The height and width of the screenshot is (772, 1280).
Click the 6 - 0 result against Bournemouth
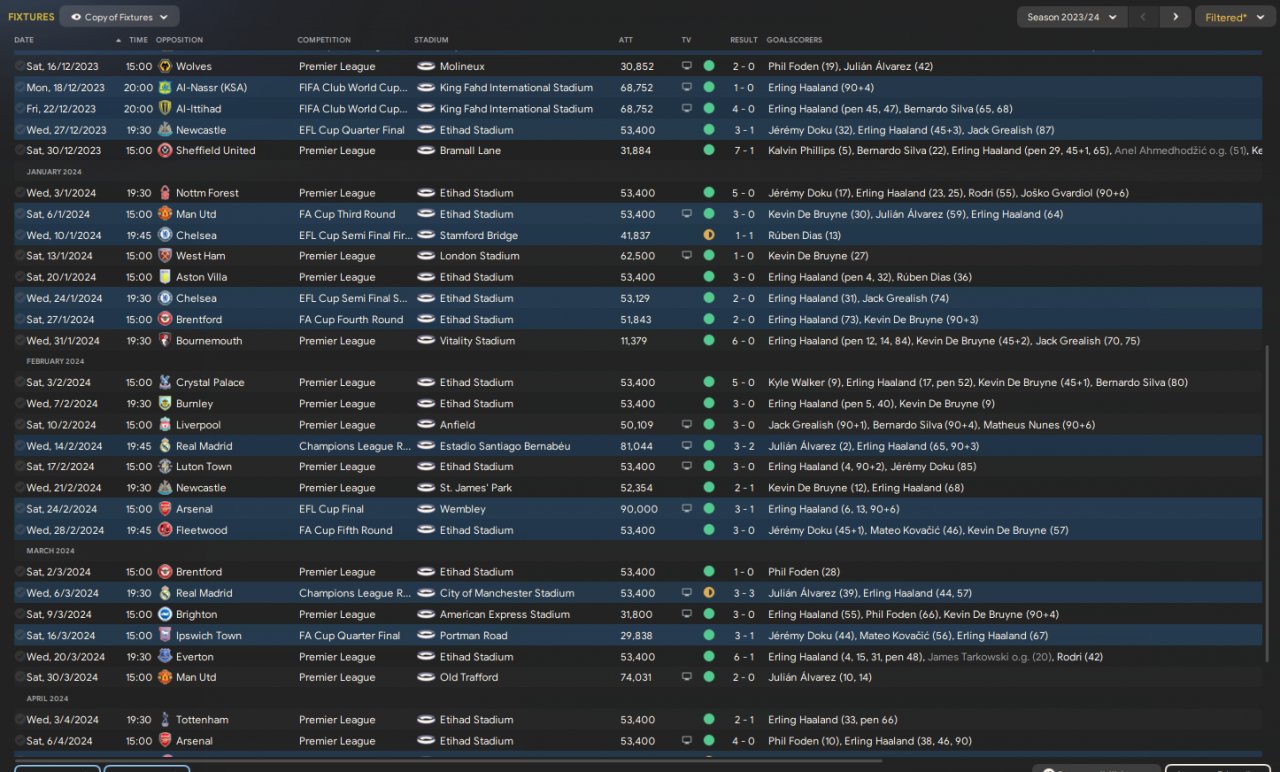[743, 341]
